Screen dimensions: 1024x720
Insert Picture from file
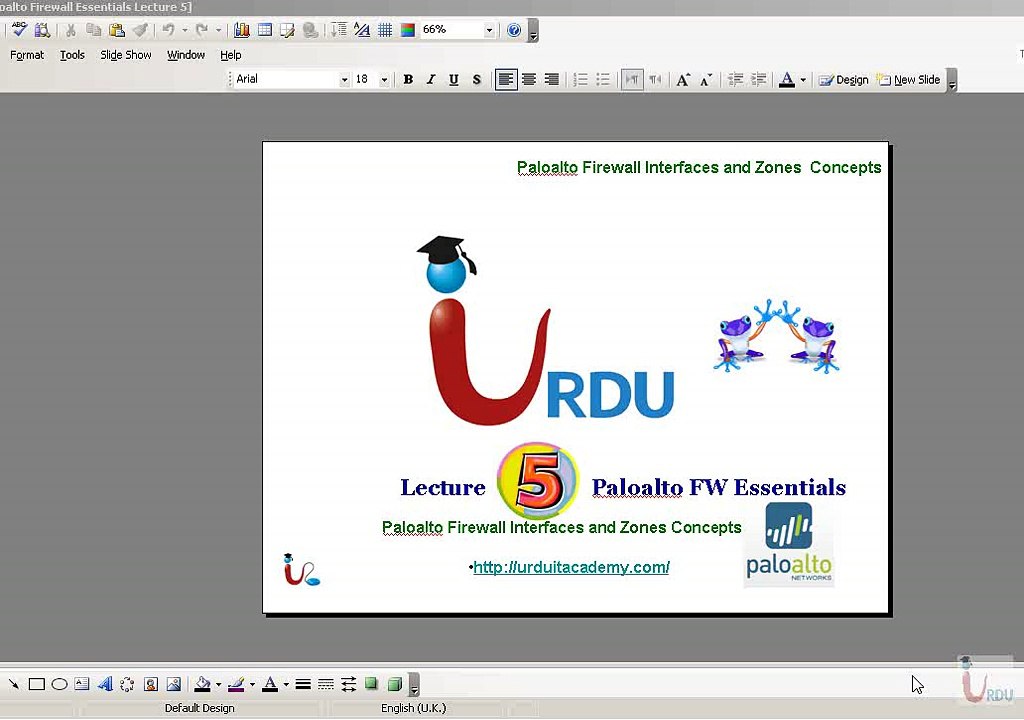(174, 684)
